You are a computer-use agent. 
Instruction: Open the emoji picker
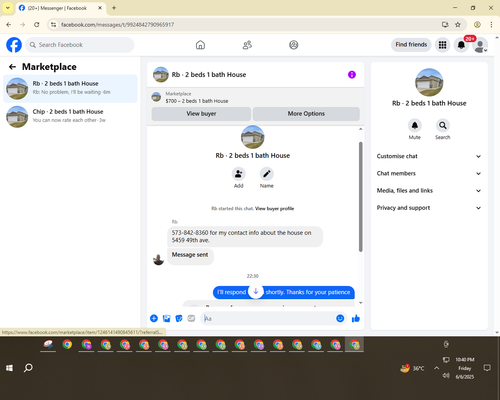340,319
